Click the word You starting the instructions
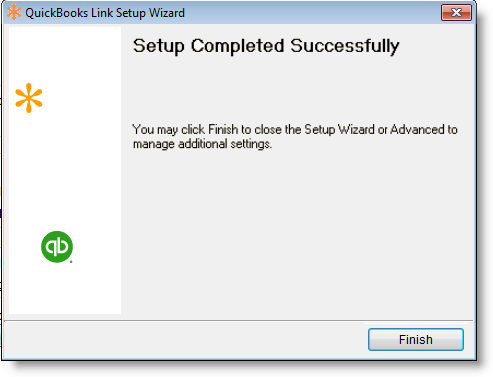 (143, 129)
